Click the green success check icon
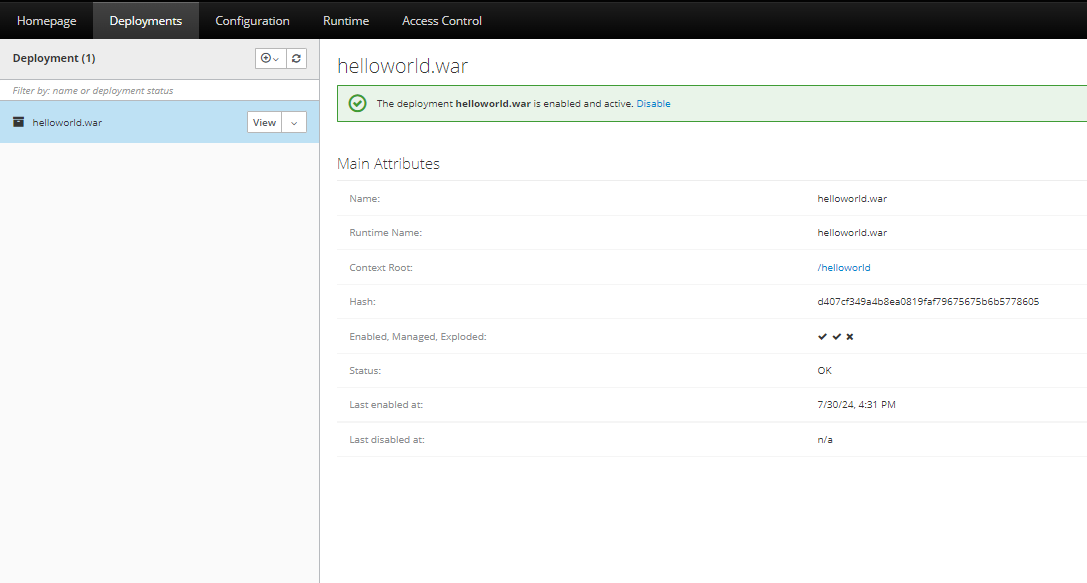Image resolution: width=1087 pixels, height=583 pixels. click(357, 103)
